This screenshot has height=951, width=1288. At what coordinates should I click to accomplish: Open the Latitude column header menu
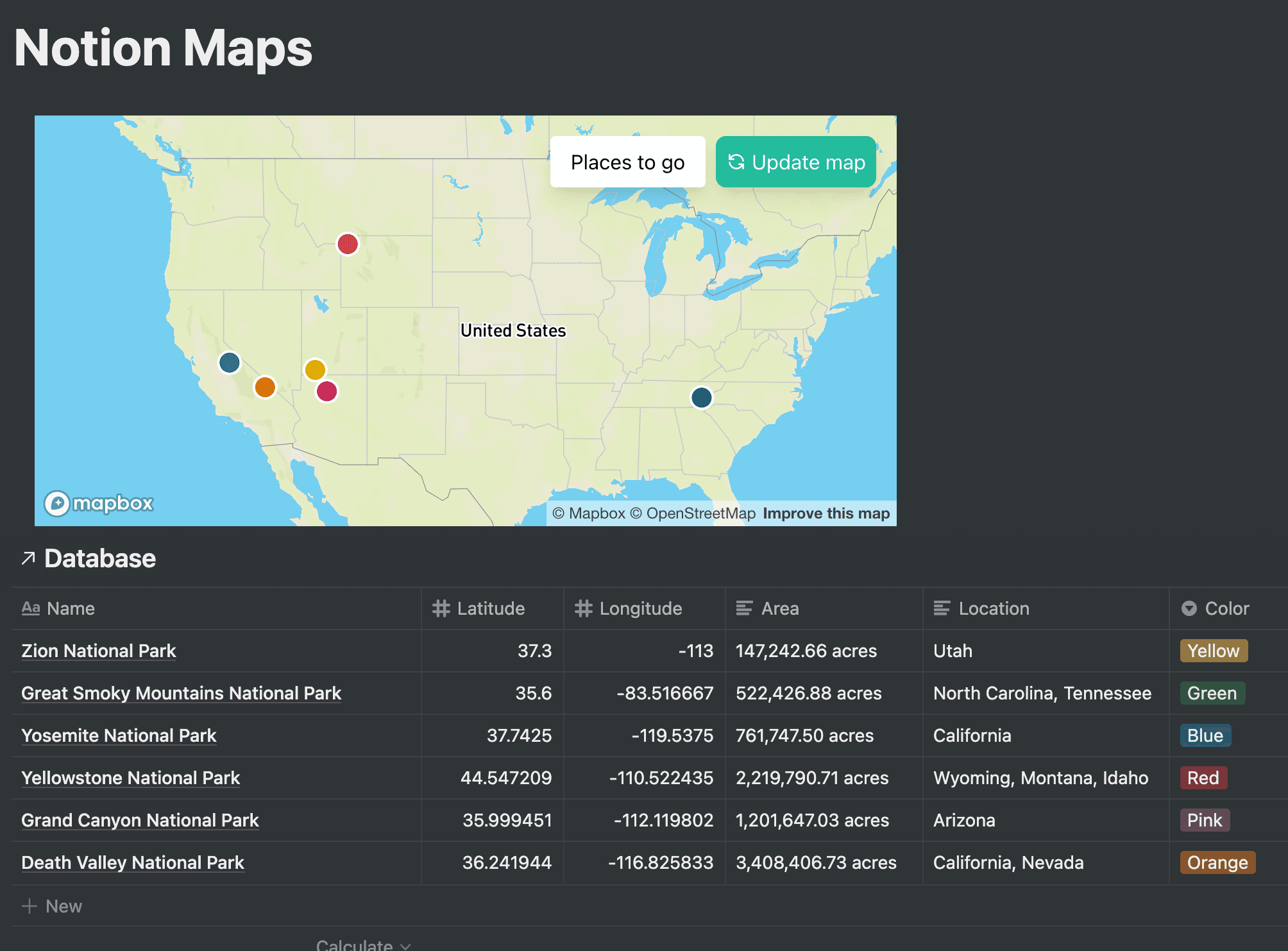click(x=493, y=608)
